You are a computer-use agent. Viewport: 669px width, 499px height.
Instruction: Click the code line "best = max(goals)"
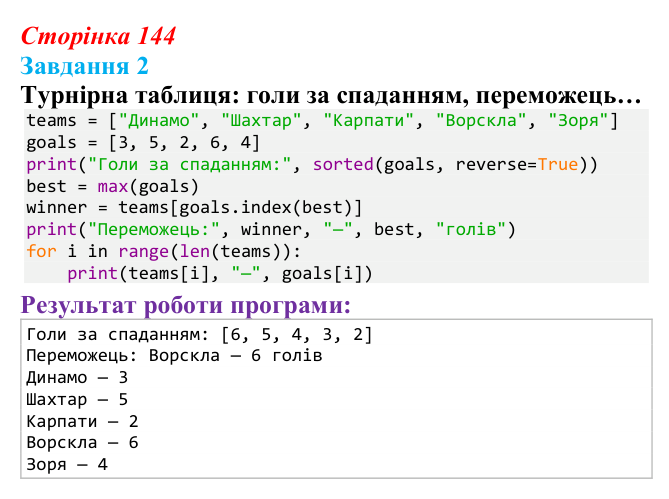coord(113,187)
